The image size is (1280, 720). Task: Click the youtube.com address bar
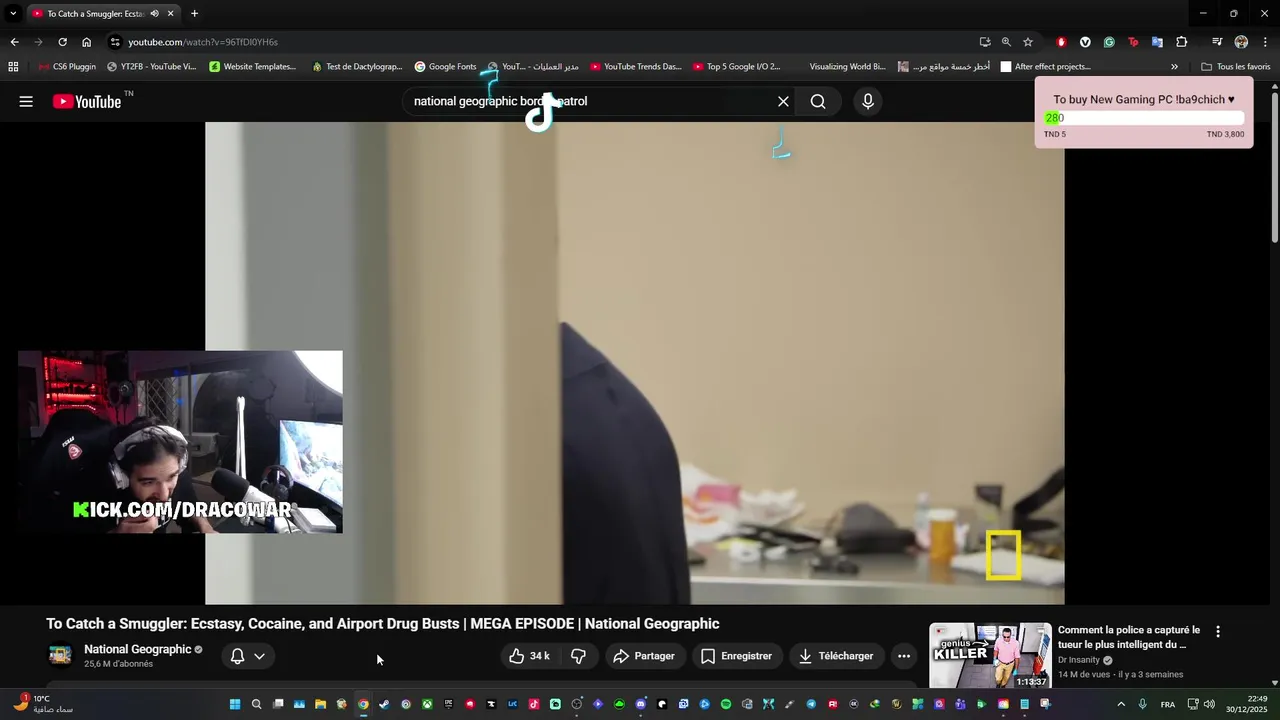(x=540, y=42)
